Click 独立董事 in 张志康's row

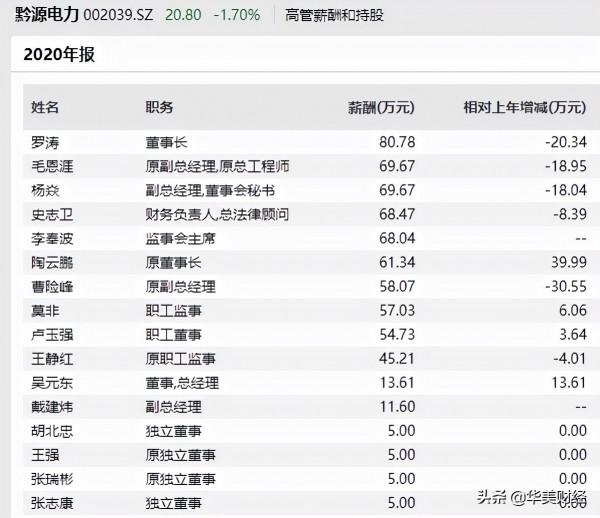coord(173,503)
